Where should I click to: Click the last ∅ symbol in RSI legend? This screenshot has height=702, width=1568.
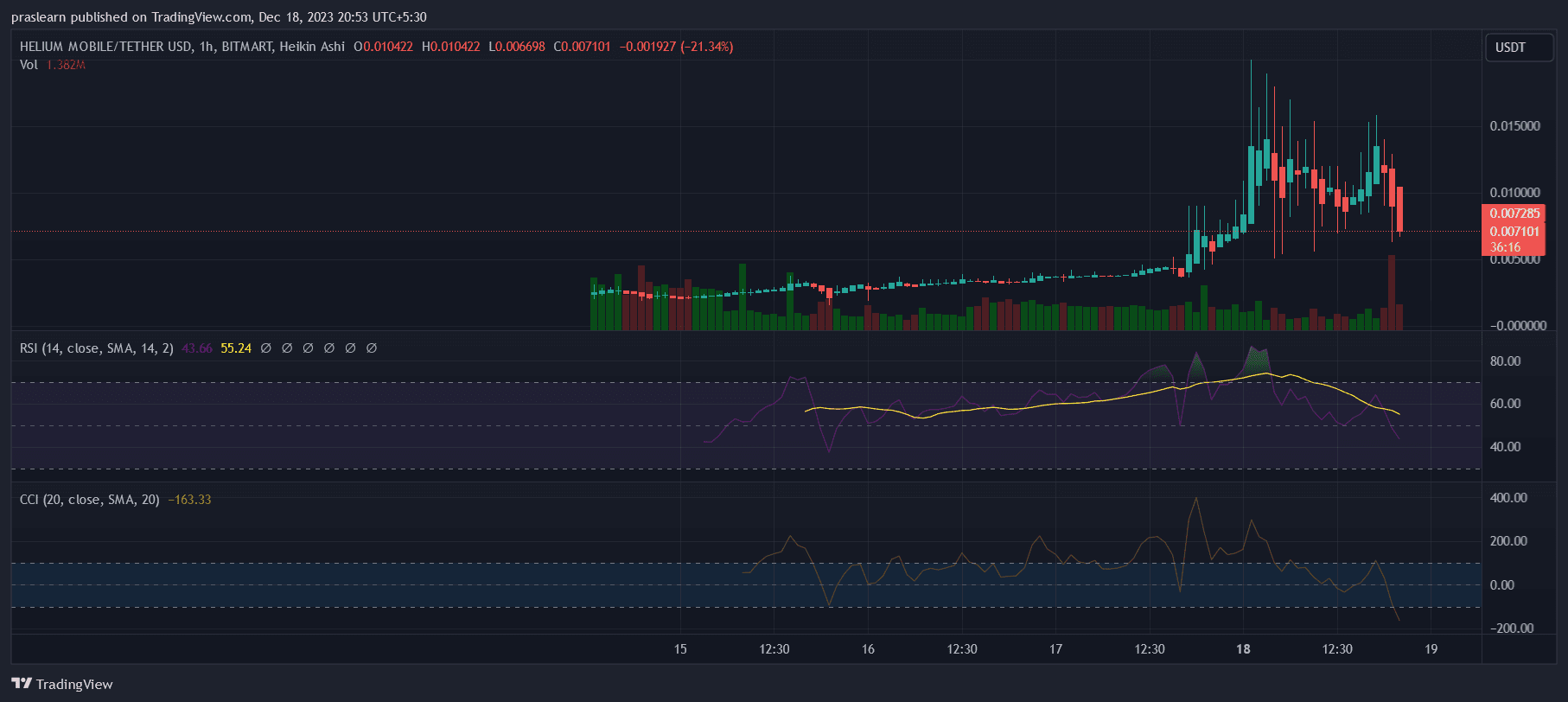point(372,348)
